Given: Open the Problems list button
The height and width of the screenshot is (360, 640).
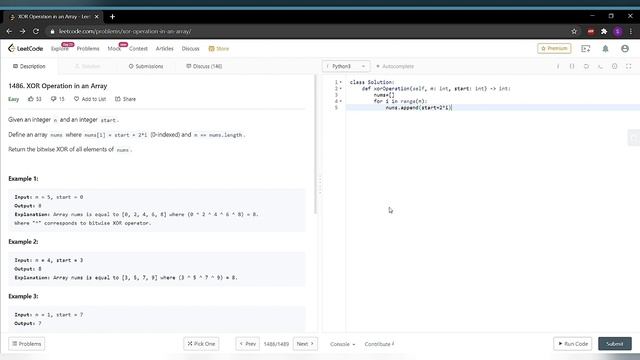Looking at the screenshot, I should click(27, 344).
